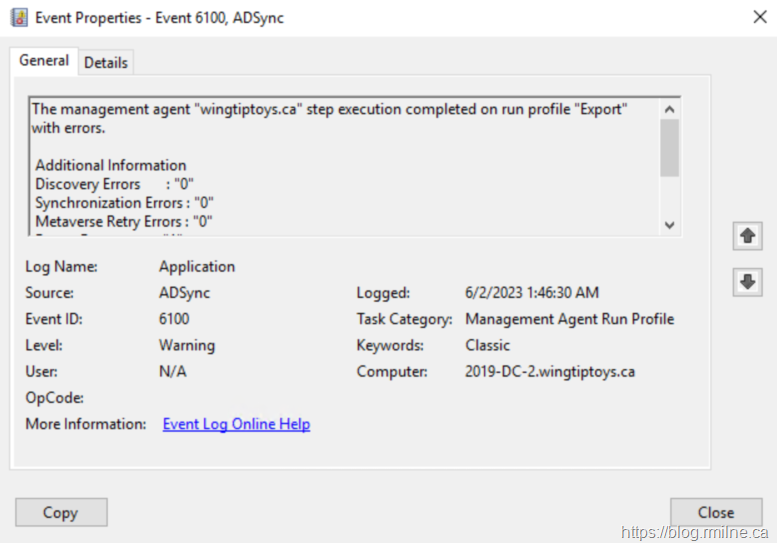Click the Event ID value 6100
Image resolution: width=777 pixels, height=543 pixels.
174,319
